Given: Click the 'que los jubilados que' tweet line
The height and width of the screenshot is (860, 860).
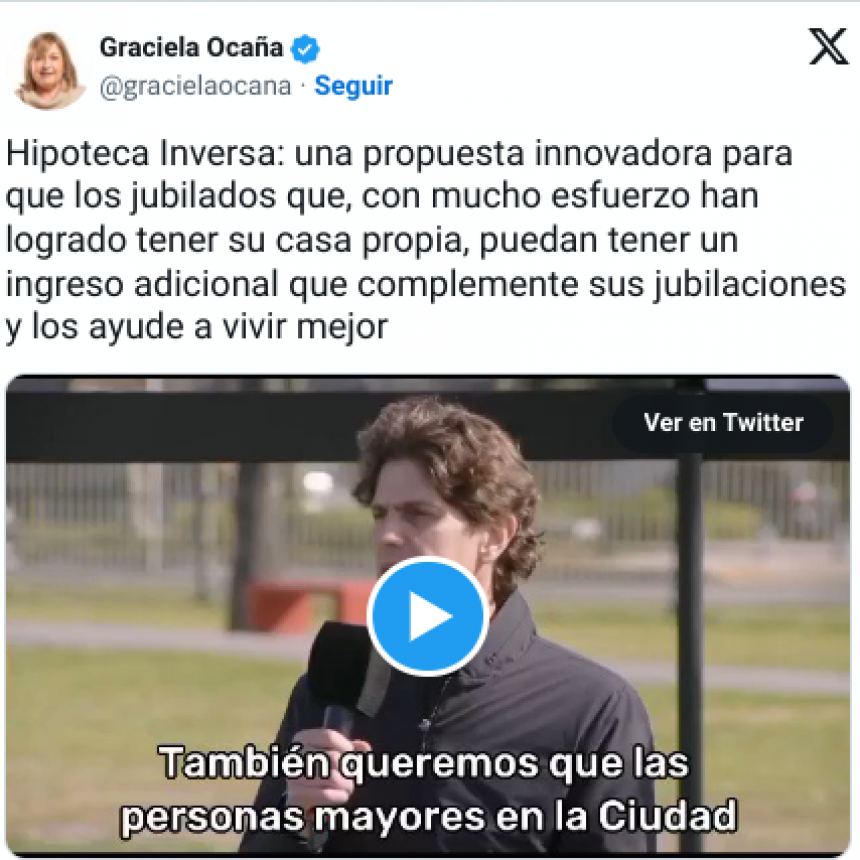Looking at the screenshot, I should click(x=178, y=197).
